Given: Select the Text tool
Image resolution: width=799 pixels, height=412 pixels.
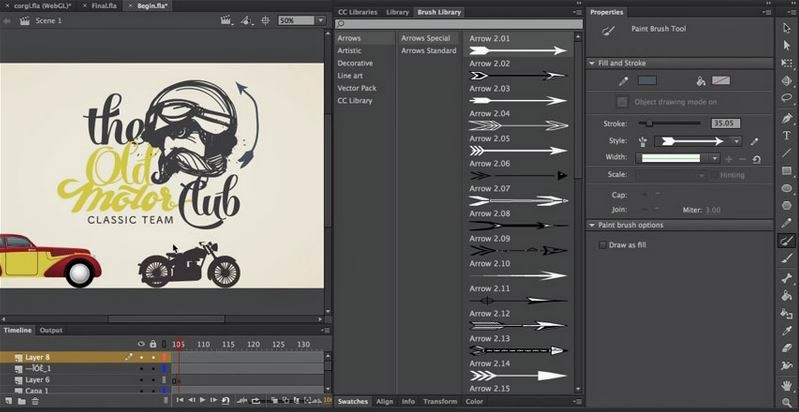Looking at the screenshot, I should pyautogui.click(x=787, y=135).
